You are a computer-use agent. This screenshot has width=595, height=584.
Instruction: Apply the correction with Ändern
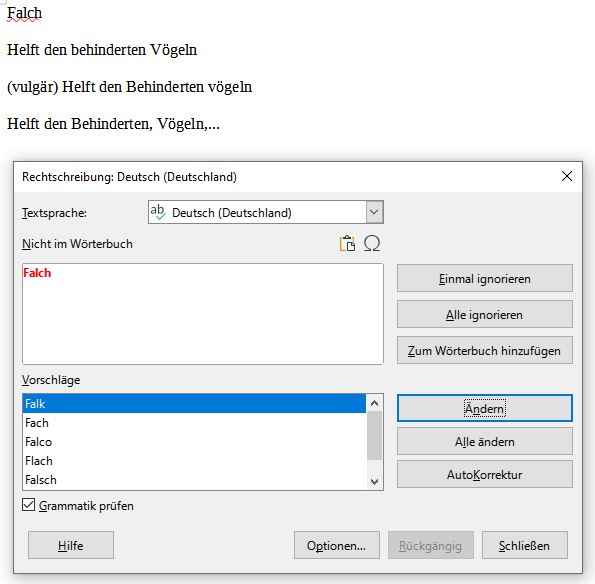click(485, 408)
